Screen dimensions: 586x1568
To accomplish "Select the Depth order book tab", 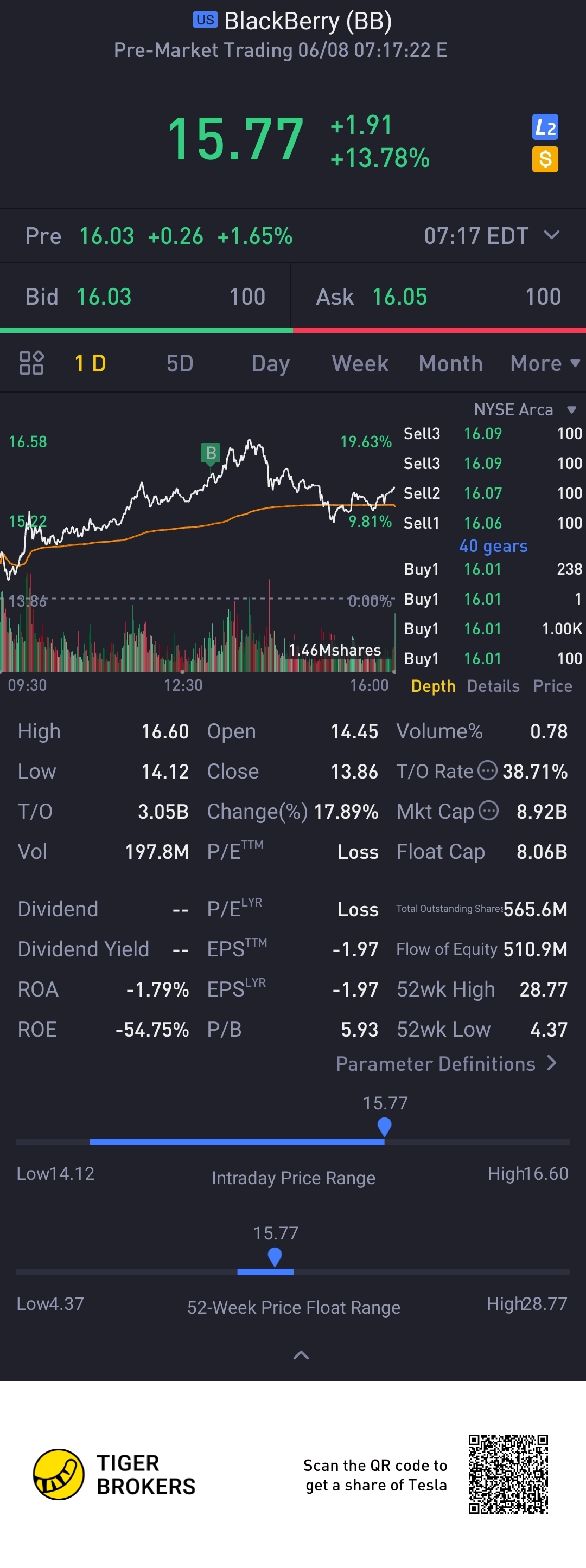I will pos(433,686).
